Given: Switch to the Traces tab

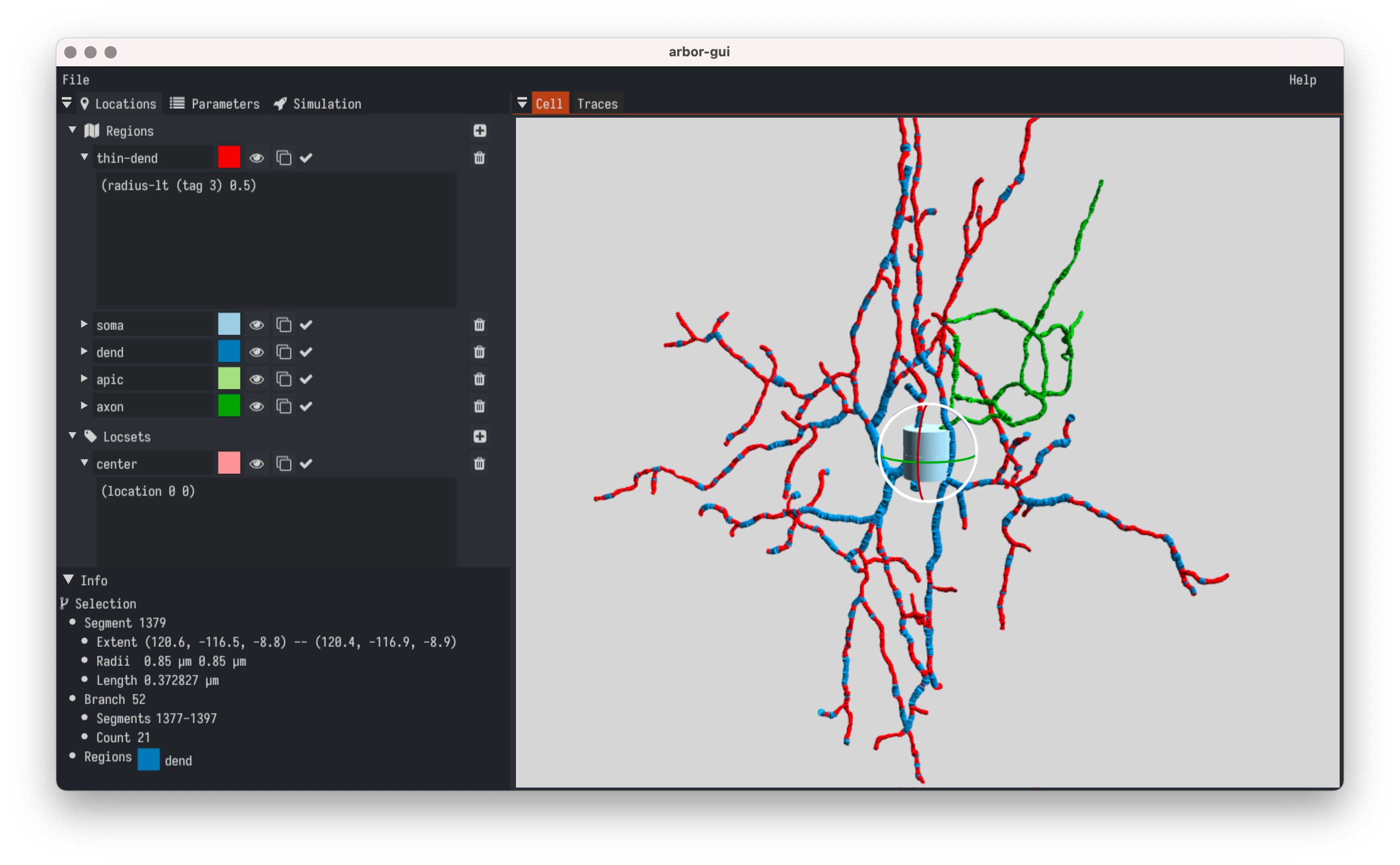Looking at the screenshot, I should (x=597, y=103).
